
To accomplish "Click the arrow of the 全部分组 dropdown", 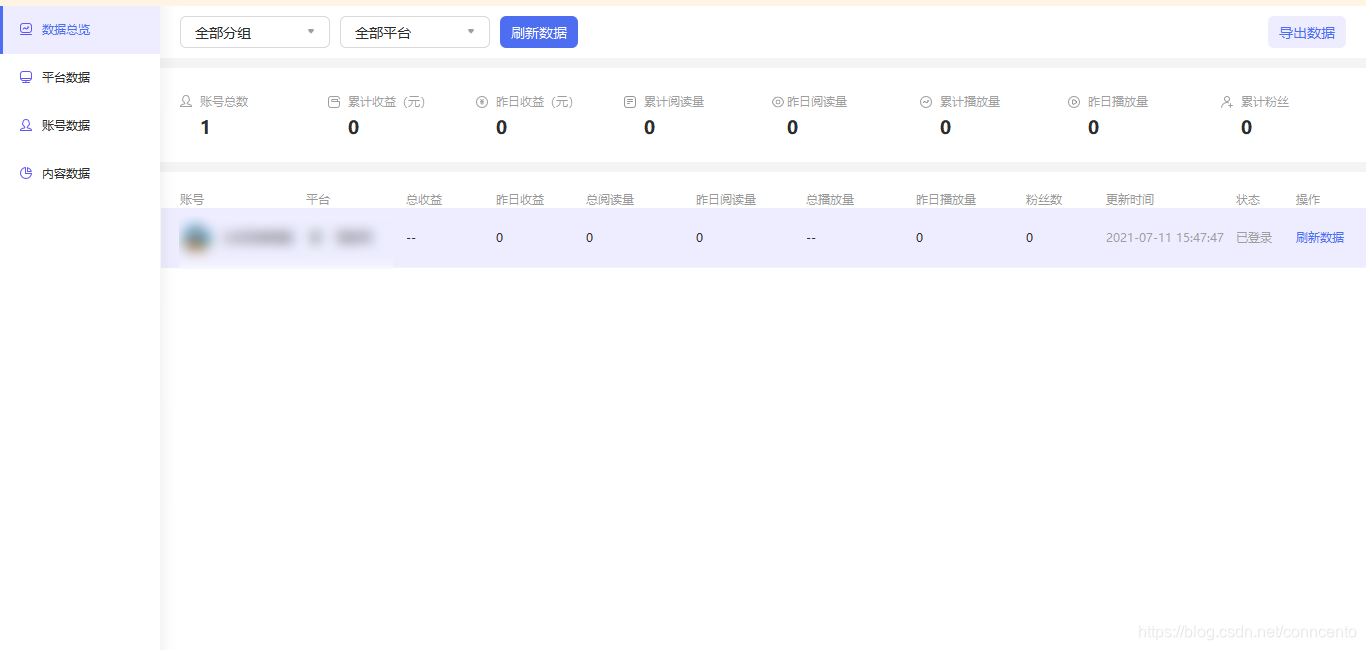I will pos(311,32).
